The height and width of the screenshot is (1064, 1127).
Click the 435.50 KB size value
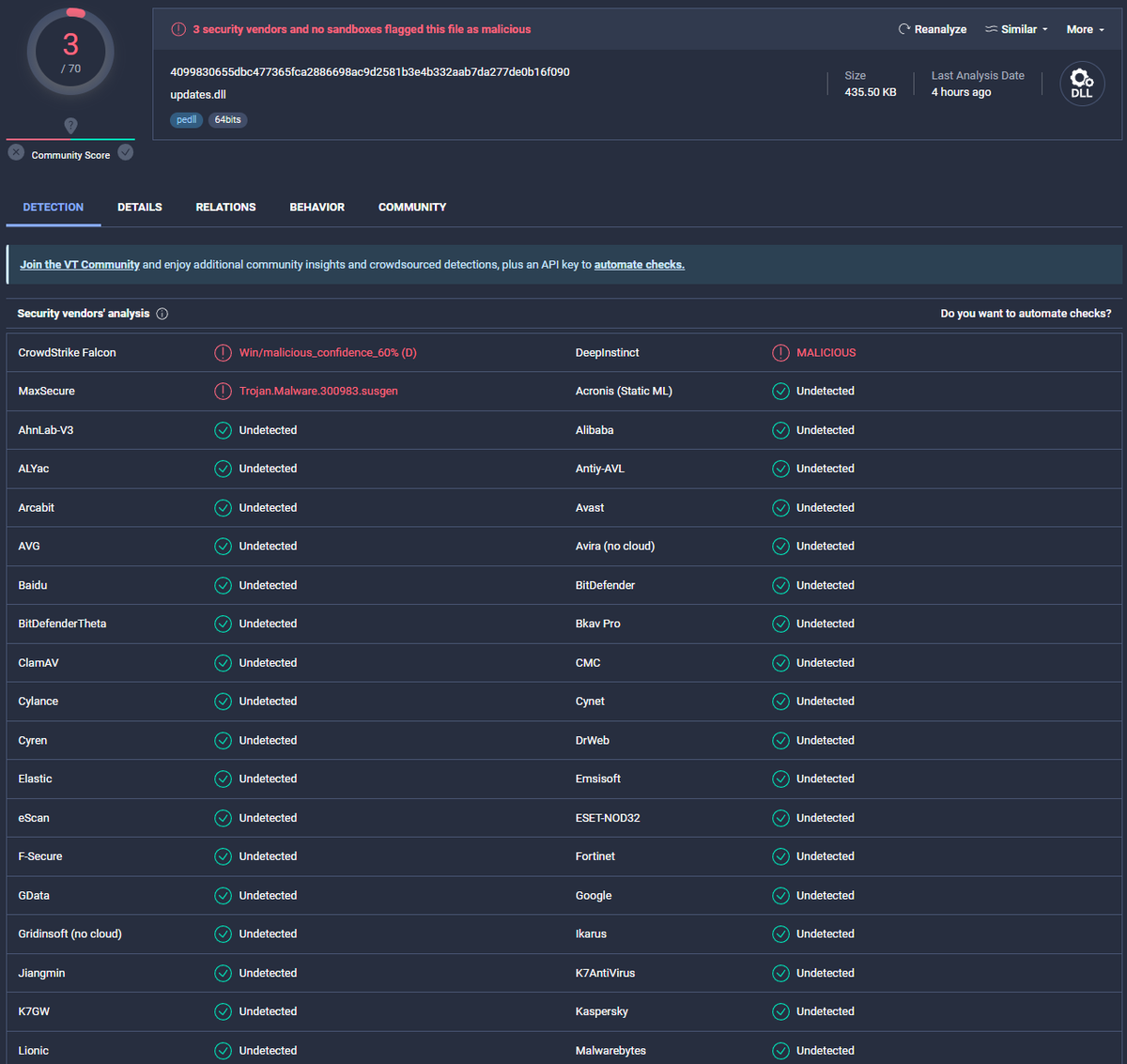click(871, 92)
